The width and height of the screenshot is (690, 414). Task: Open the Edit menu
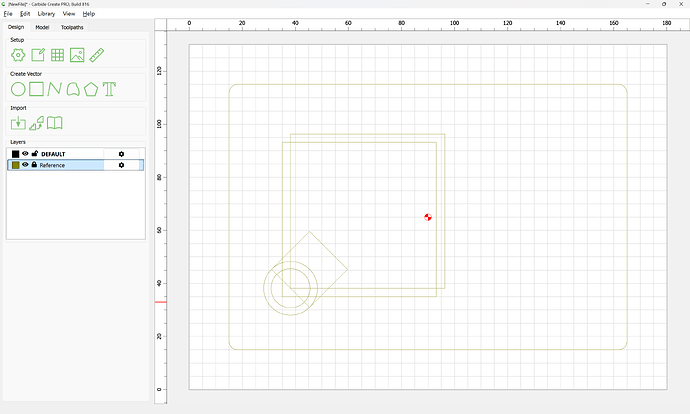tap(25, 14)
